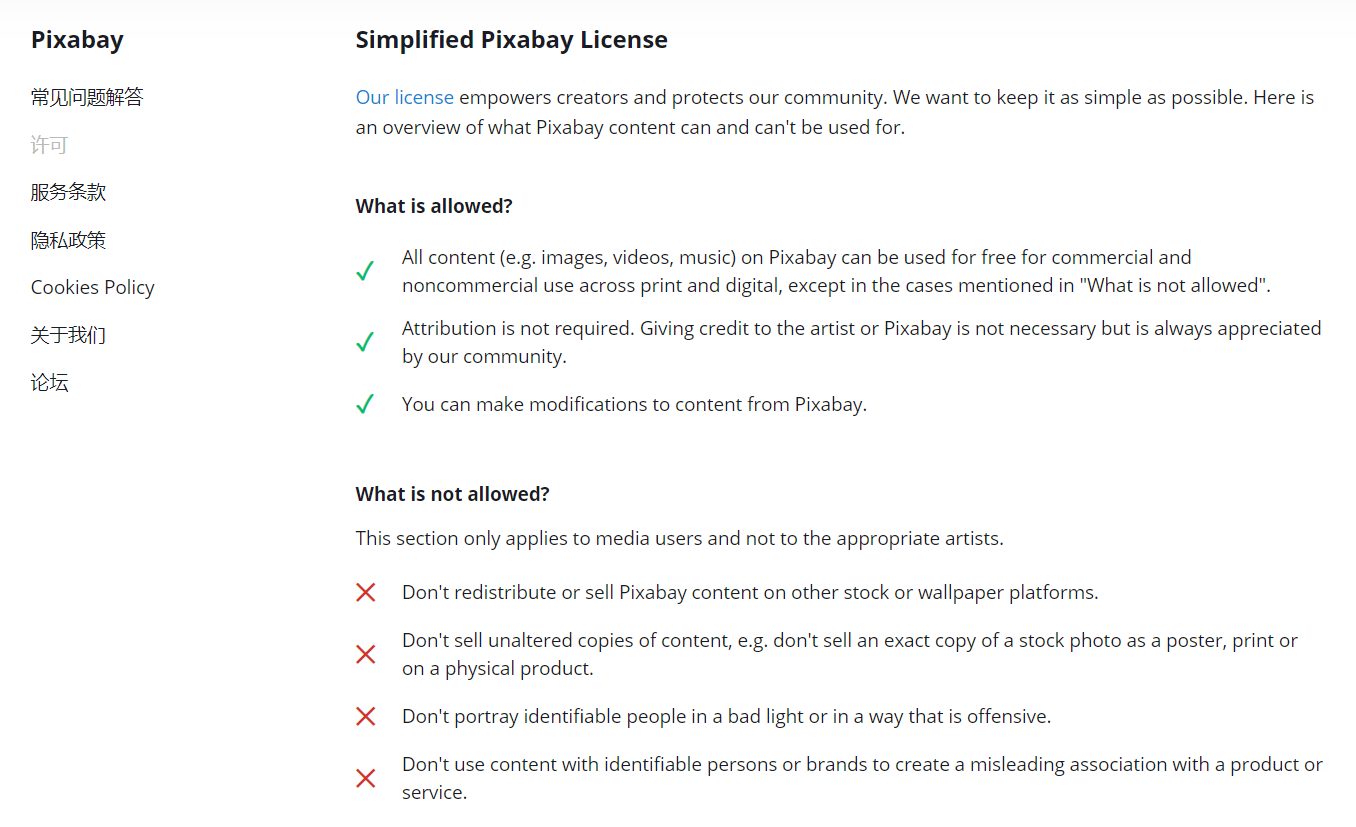Click the 'Simplified Pixabay License' title
Viewport: 1356px width, 827px height.
pyautogui.click(x=512, y=40)
